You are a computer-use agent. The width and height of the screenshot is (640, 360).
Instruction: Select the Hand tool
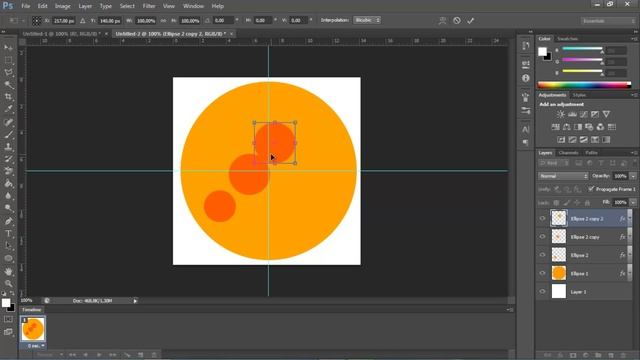(x=8, y=271)
